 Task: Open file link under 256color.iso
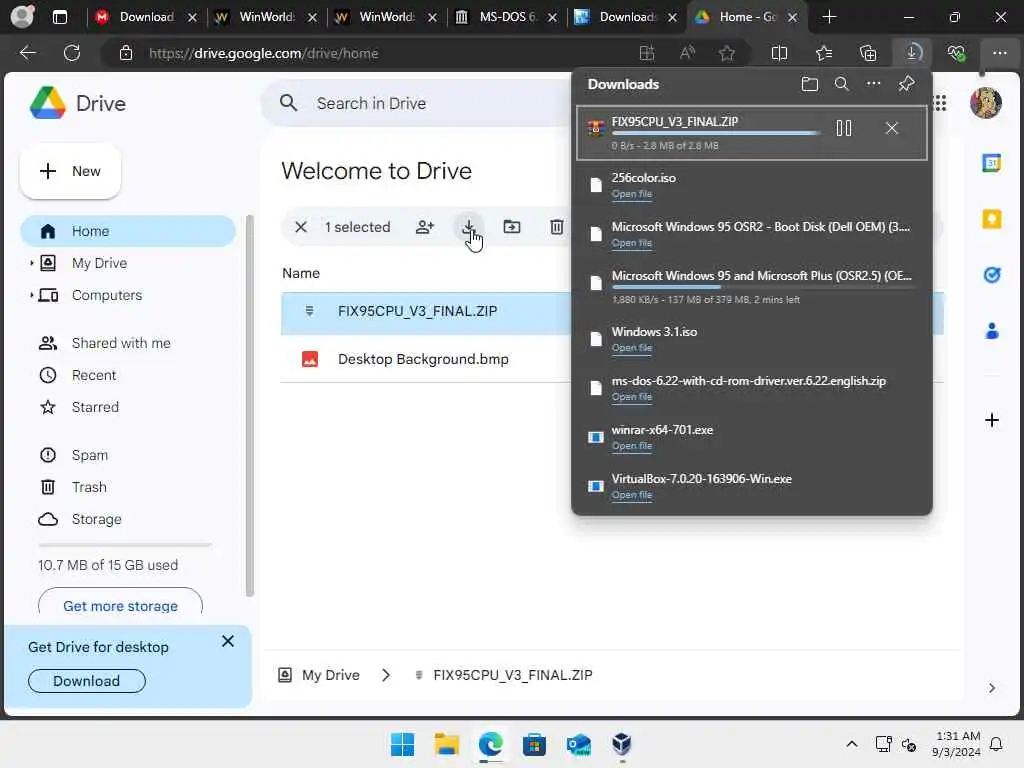click(x=632, y=194)
